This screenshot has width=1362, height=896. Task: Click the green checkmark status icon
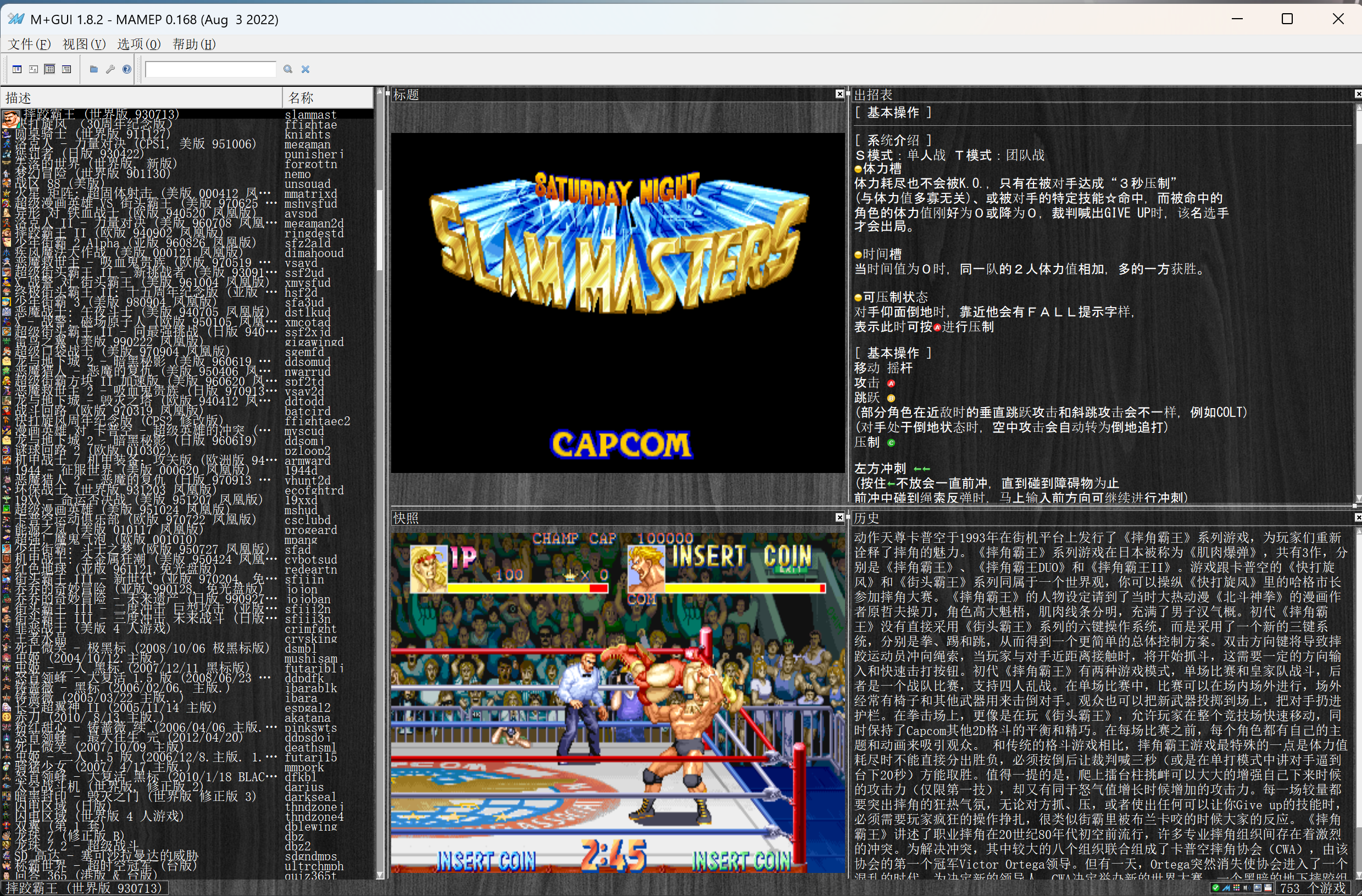(1216, 888)
